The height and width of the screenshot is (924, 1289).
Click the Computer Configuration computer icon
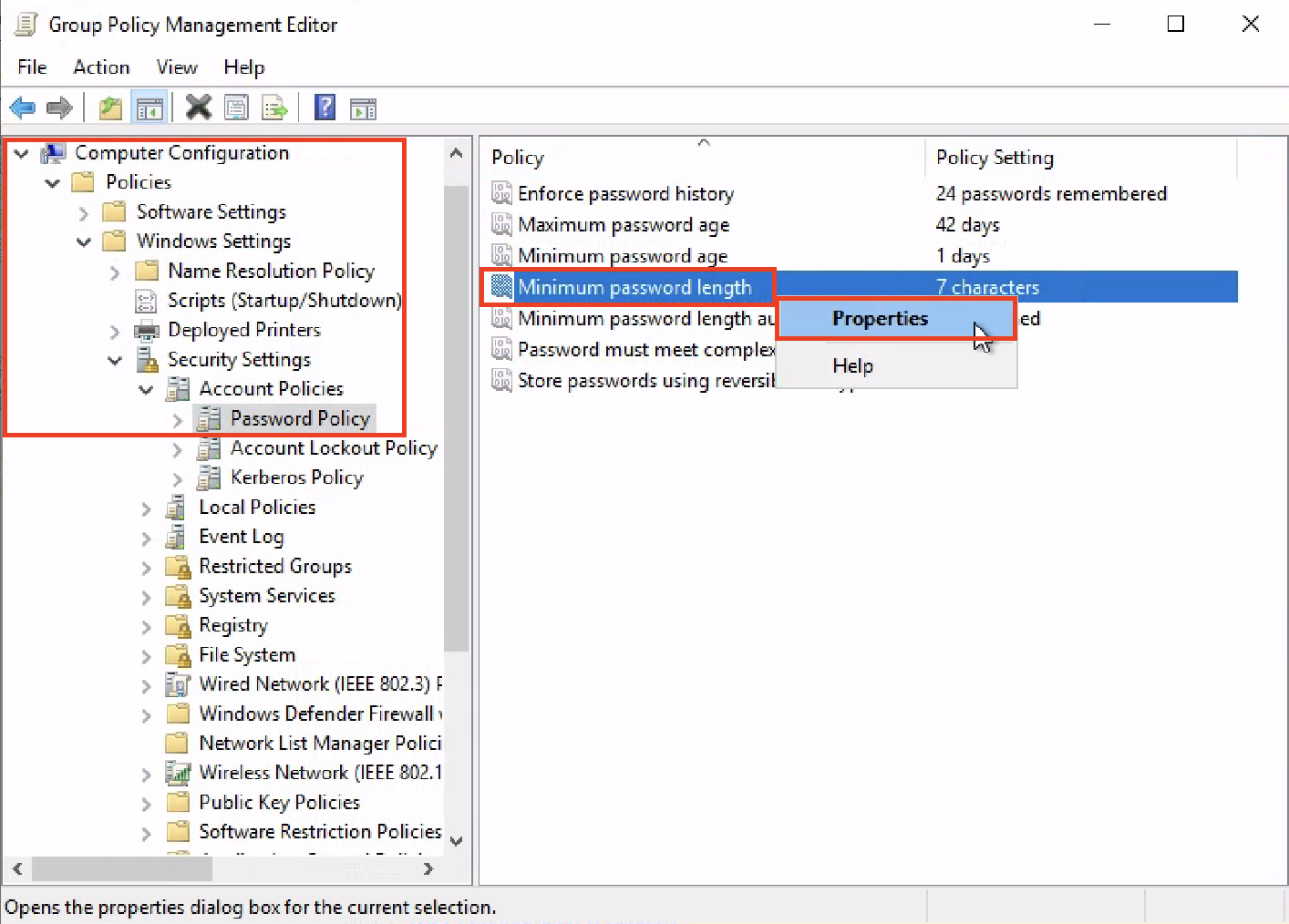pyautogui.click(x=53, y=153)
